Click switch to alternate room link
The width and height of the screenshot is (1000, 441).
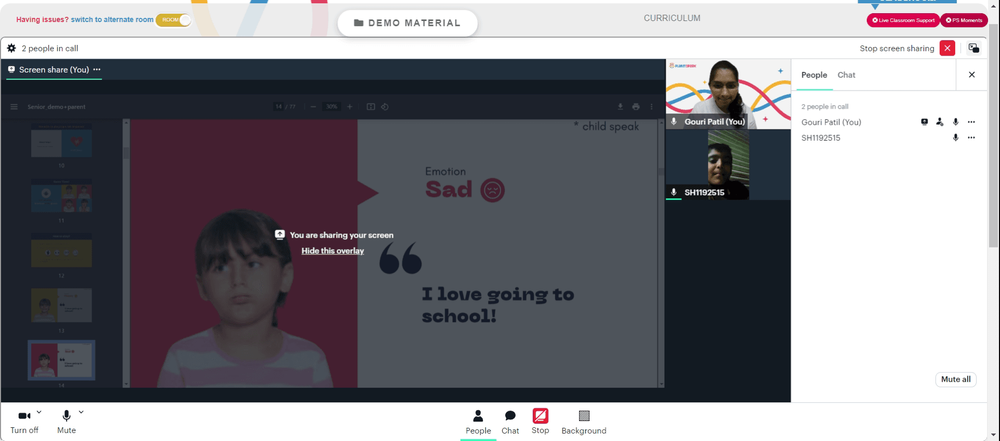[x=112, y=20]
